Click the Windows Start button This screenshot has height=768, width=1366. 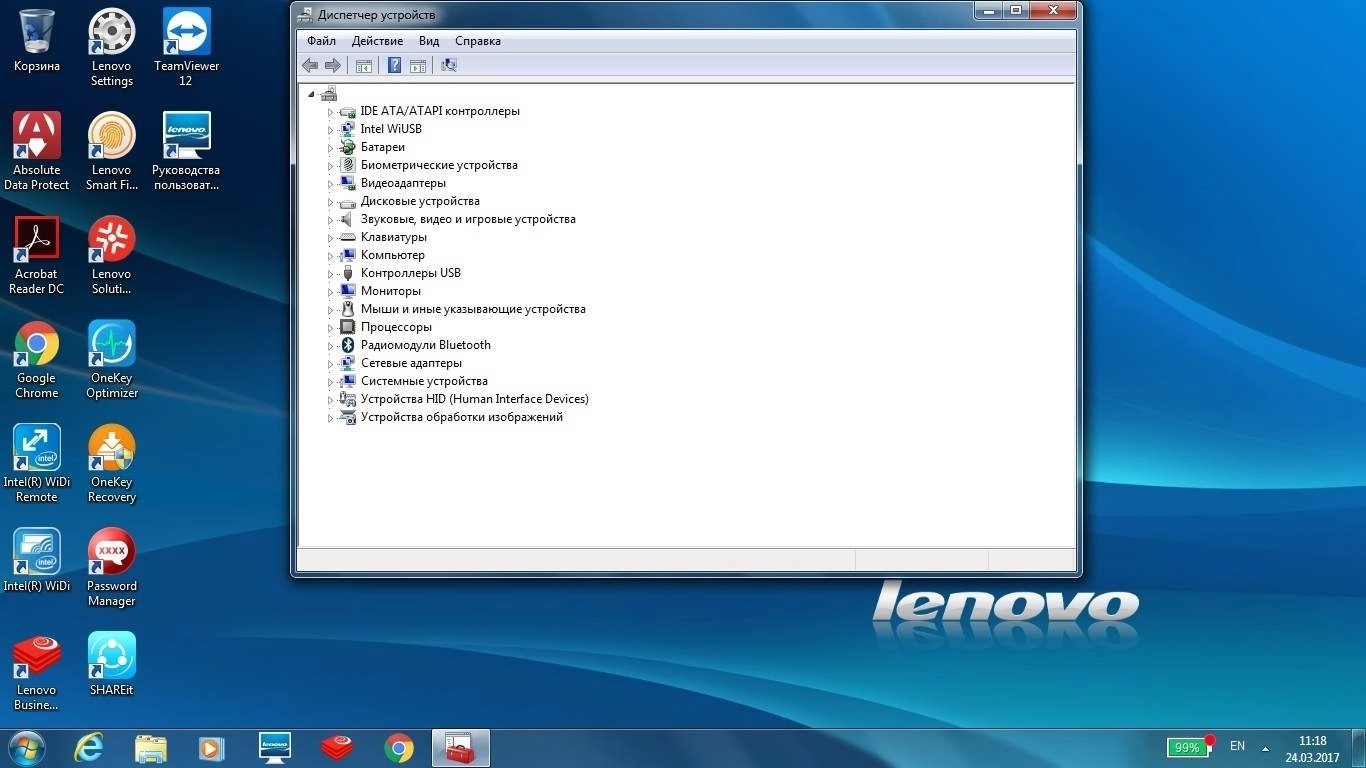point(26,748)
